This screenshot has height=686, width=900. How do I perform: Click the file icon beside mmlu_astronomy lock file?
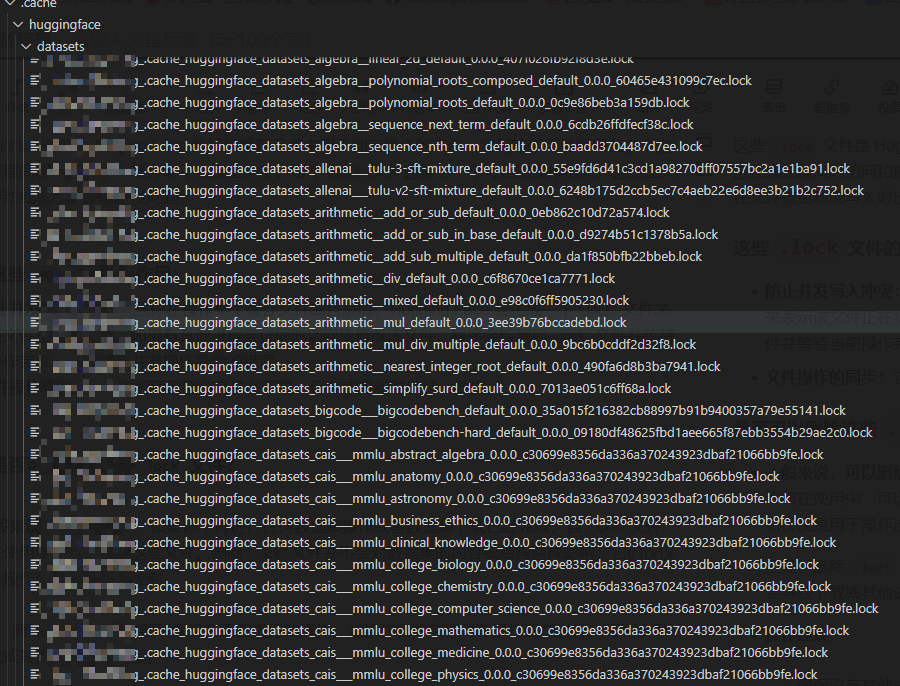pos(34,498)
